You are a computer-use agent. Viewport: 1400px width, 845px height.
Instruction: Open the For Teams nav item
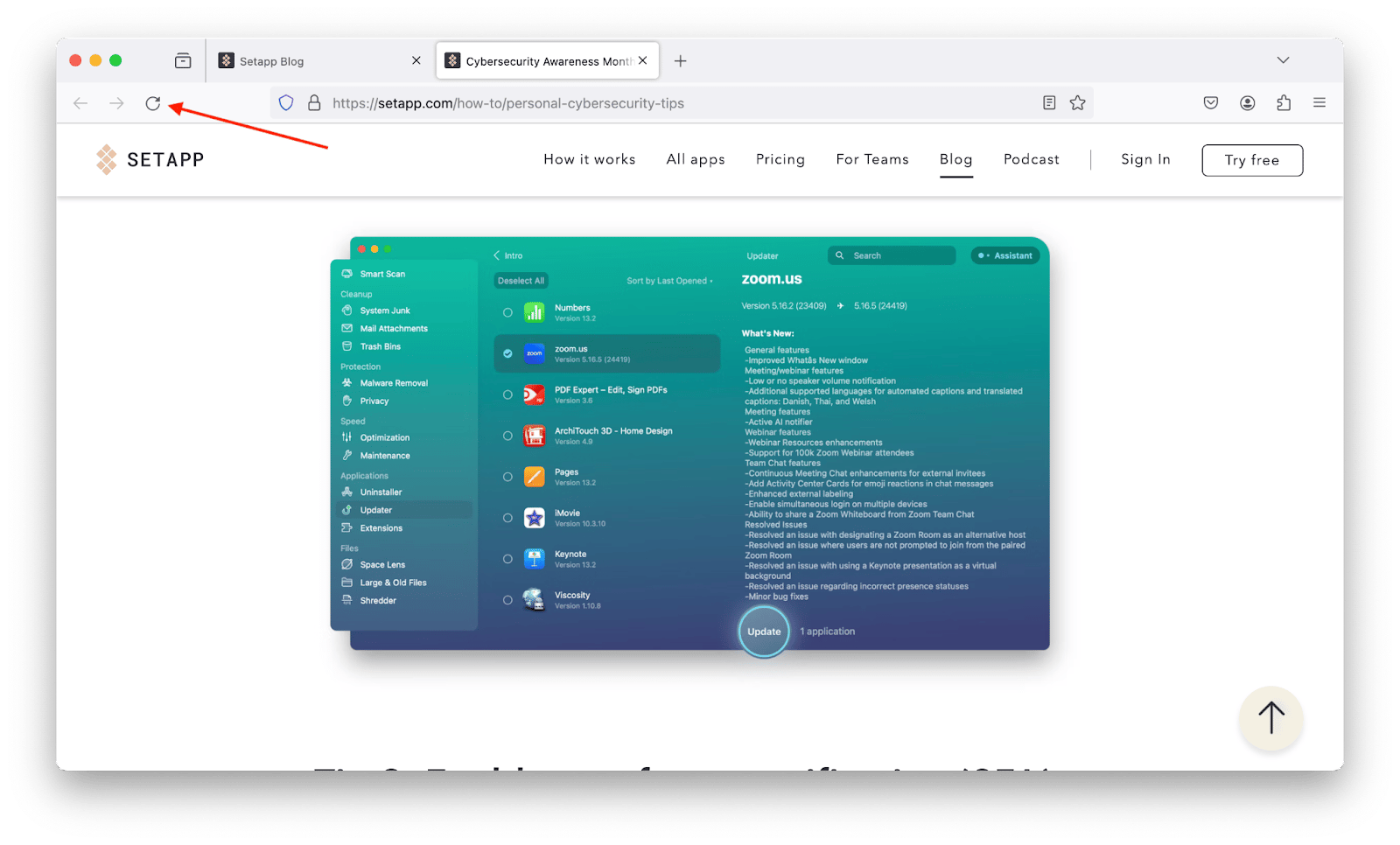872,159
